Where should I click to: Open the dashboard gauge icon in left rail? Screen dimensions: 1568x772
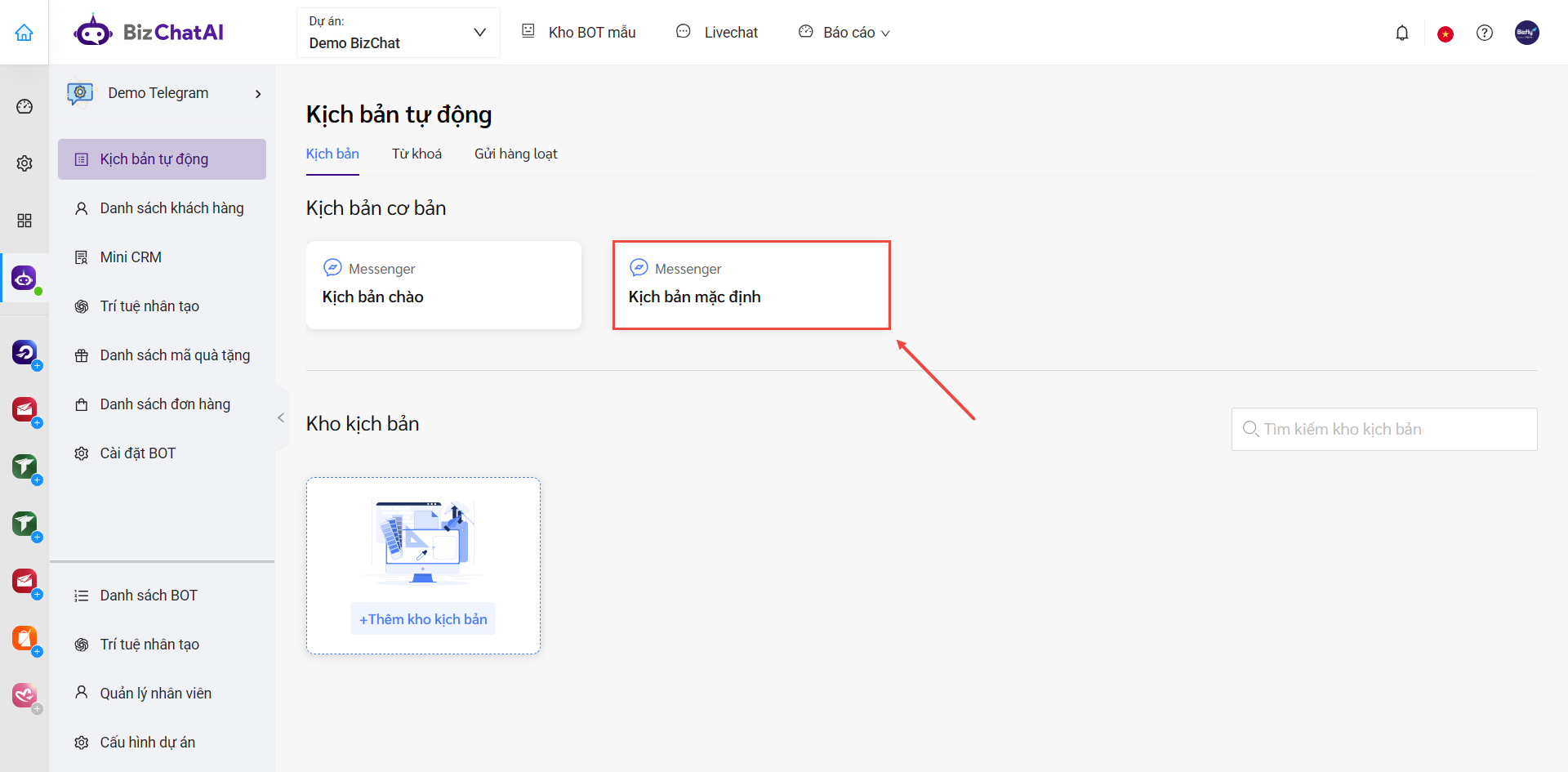(x=24, y=106)
